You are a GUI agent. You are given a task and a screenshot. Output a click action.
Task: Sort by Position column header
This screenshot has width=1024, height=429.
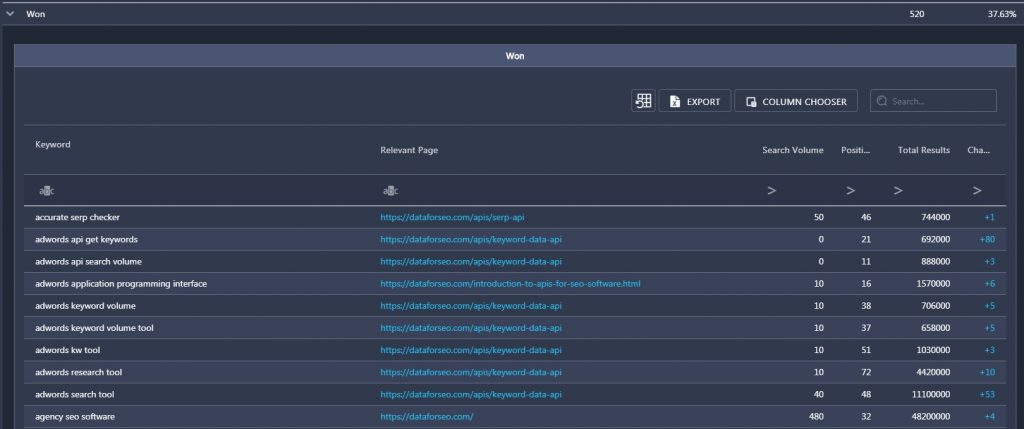pyautogui.click(x=856, y=150)
